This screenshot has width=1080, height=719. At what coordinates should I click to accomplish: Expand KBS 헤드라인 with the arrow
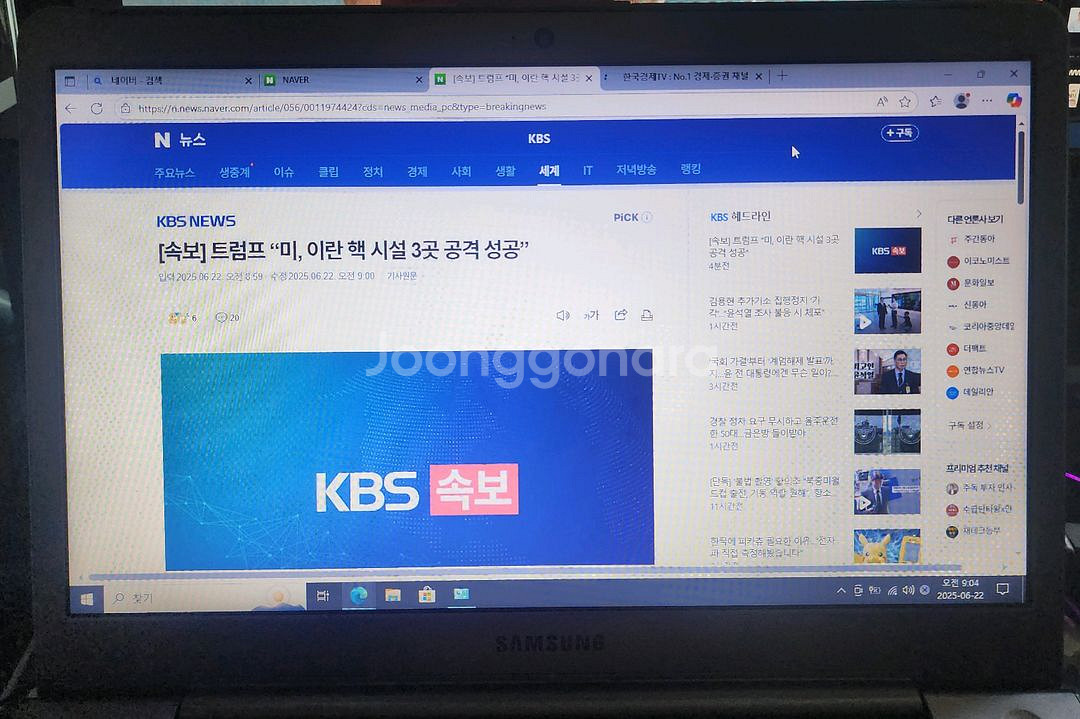coord(918,213)
